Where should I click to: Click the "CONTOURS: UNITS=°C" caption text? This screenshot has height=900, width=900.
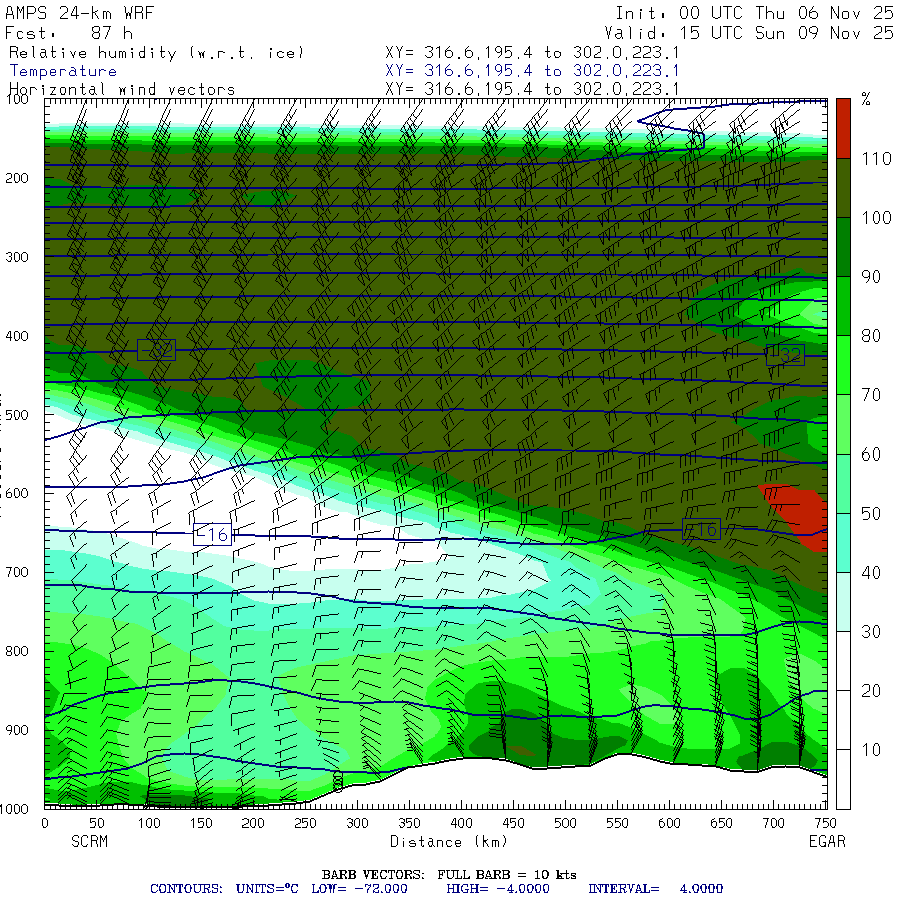224,889
